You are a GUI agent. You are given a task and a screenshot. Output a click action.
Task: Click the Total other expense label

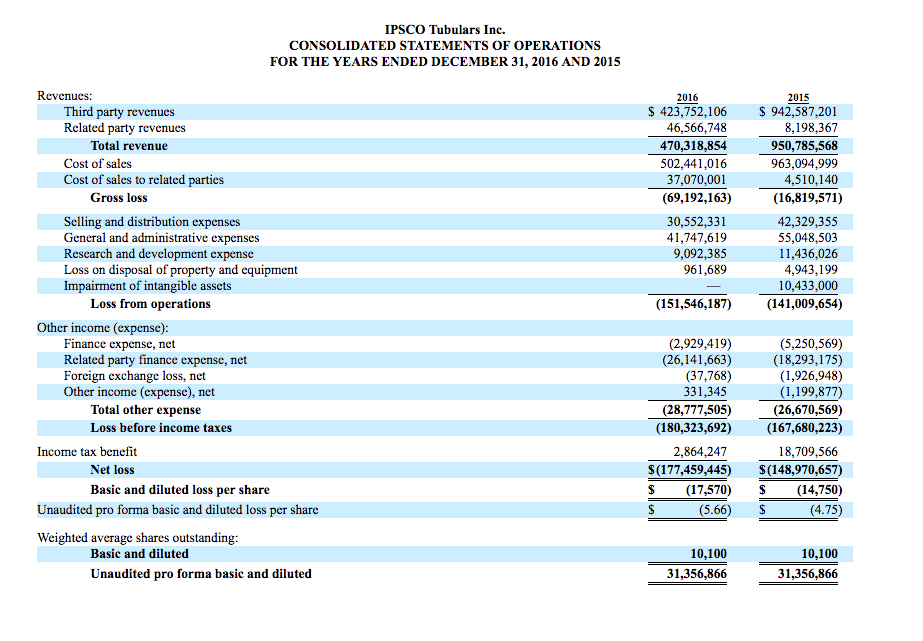(x=145, y=410)
